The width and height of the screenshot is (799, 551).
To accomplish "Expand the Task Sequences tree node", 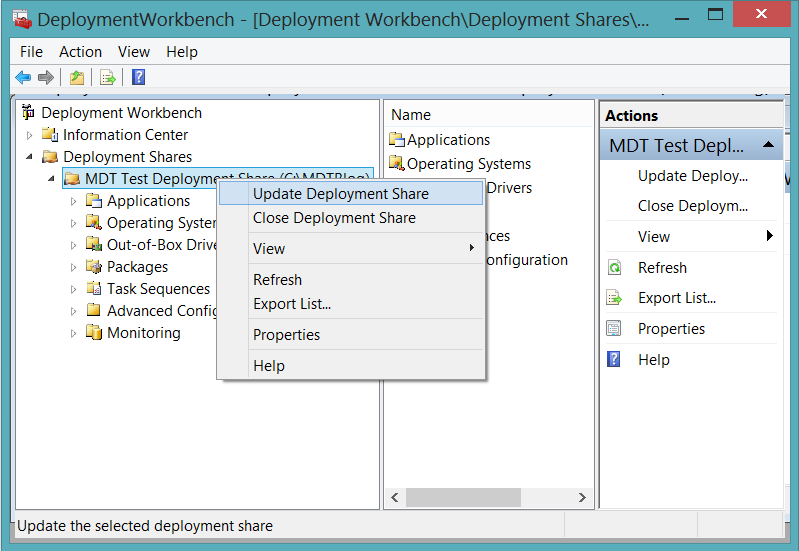I will [73, 289].
